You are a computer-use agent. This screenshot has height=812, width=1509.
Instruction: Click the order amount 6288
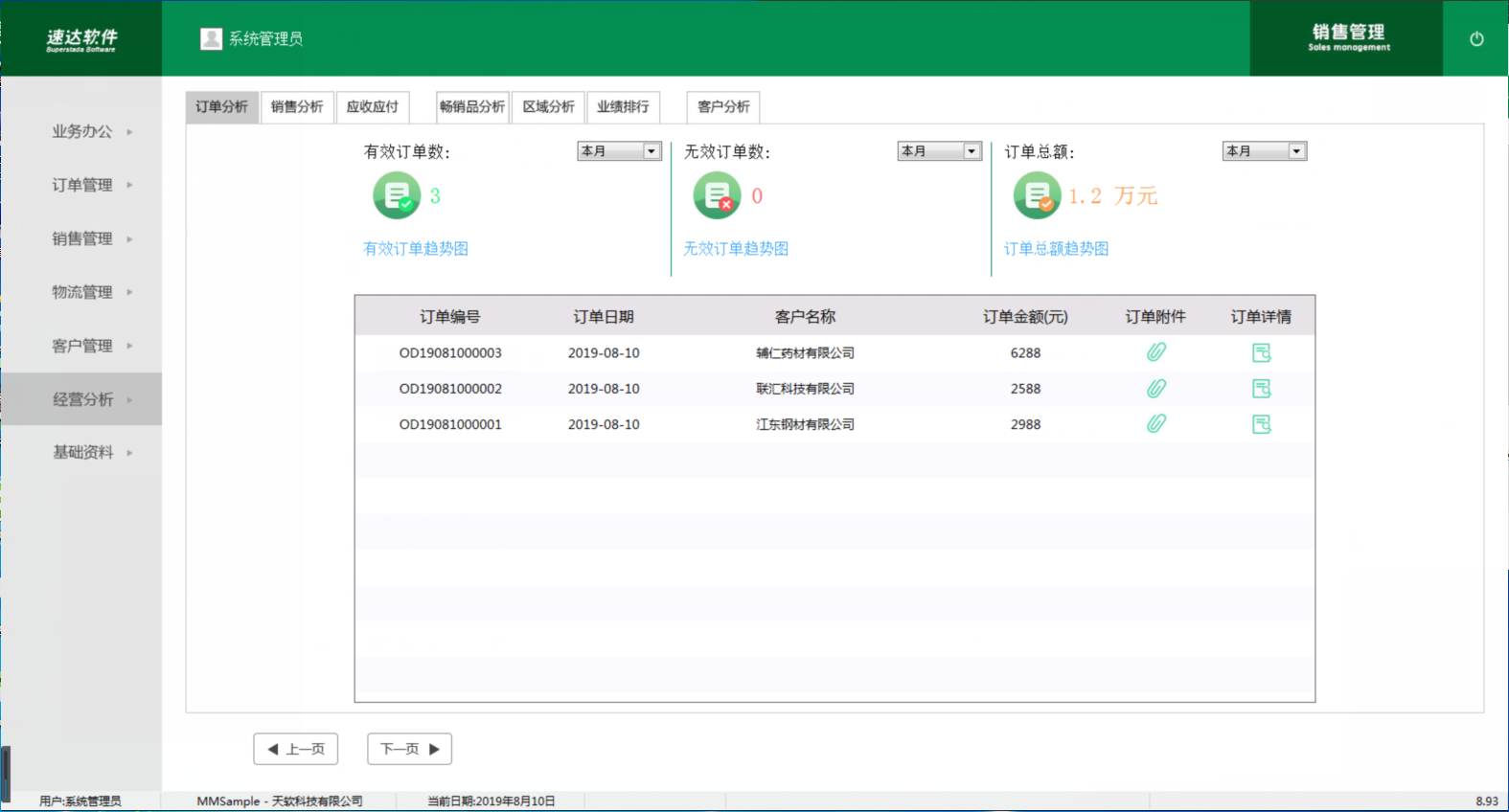pos(1025,352)
